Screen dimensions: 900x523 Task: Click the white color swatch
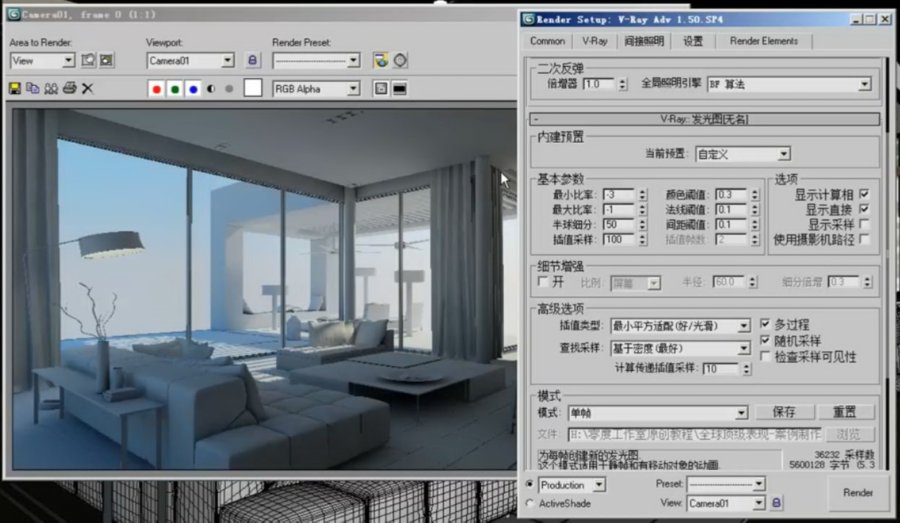tap(254, 89)
